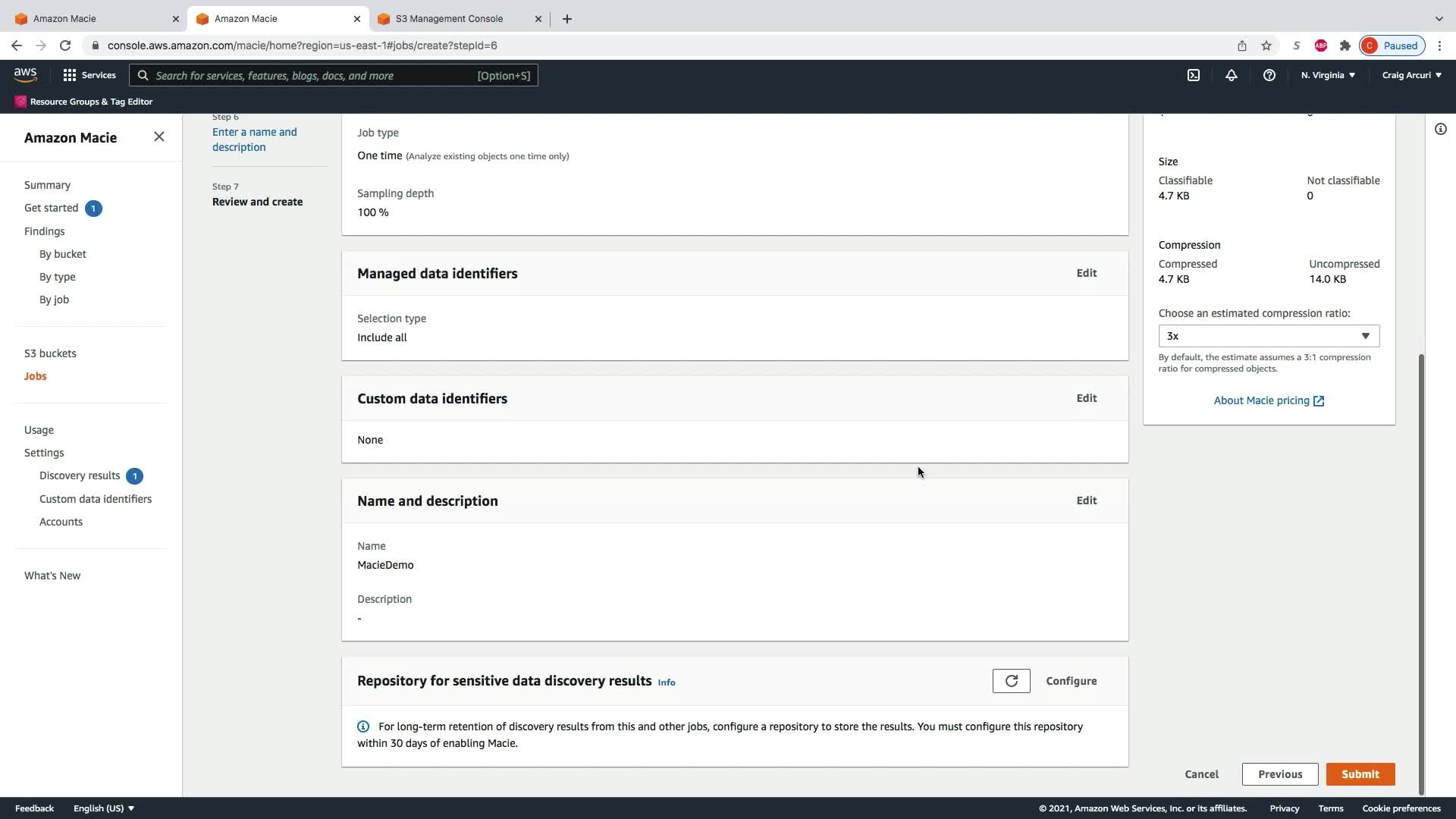Open the AWS CloudShell icon
The image size is (1456, 819).
[x=1193, y=75]
